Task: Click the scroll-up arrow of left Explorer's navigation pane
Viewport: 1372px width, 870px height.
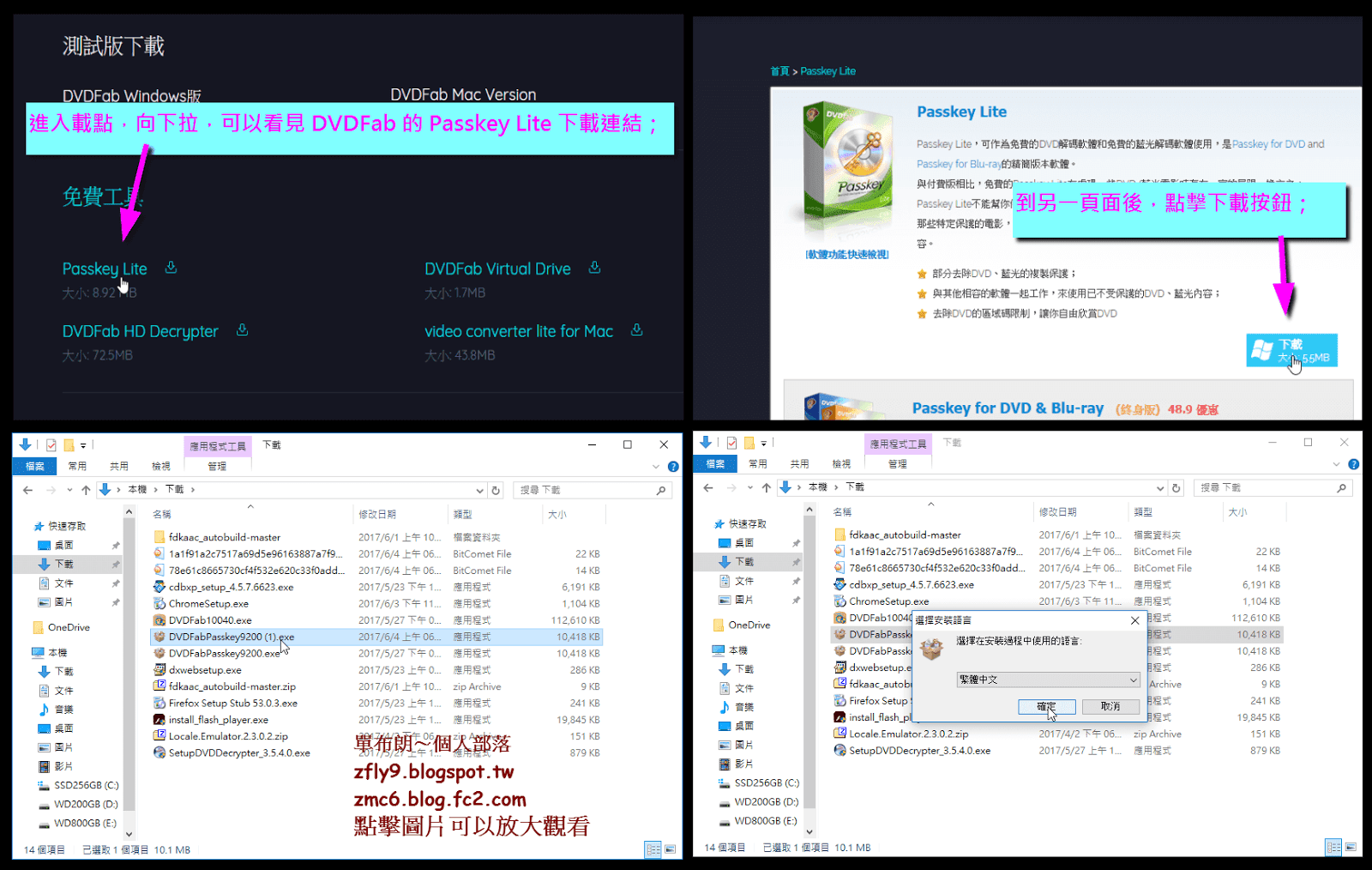Action: (129, 512)
